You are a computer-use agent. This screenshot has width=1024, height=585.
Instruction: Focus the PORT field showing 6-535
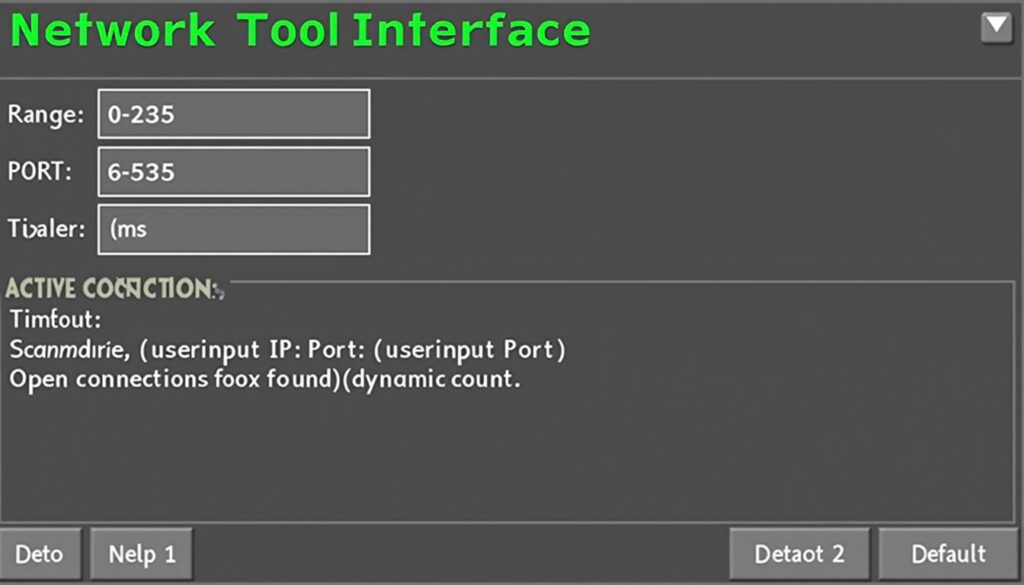(234, 172)
